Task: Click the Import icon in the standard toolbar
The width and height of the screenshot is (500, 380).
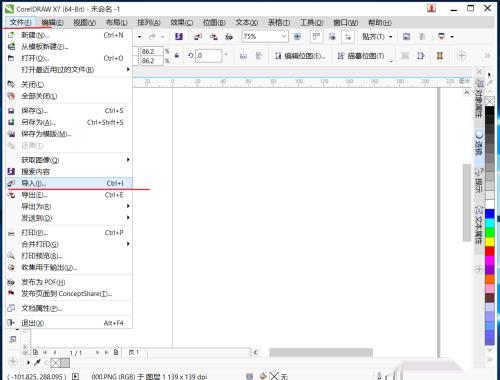Action: [x=198, y=37]
